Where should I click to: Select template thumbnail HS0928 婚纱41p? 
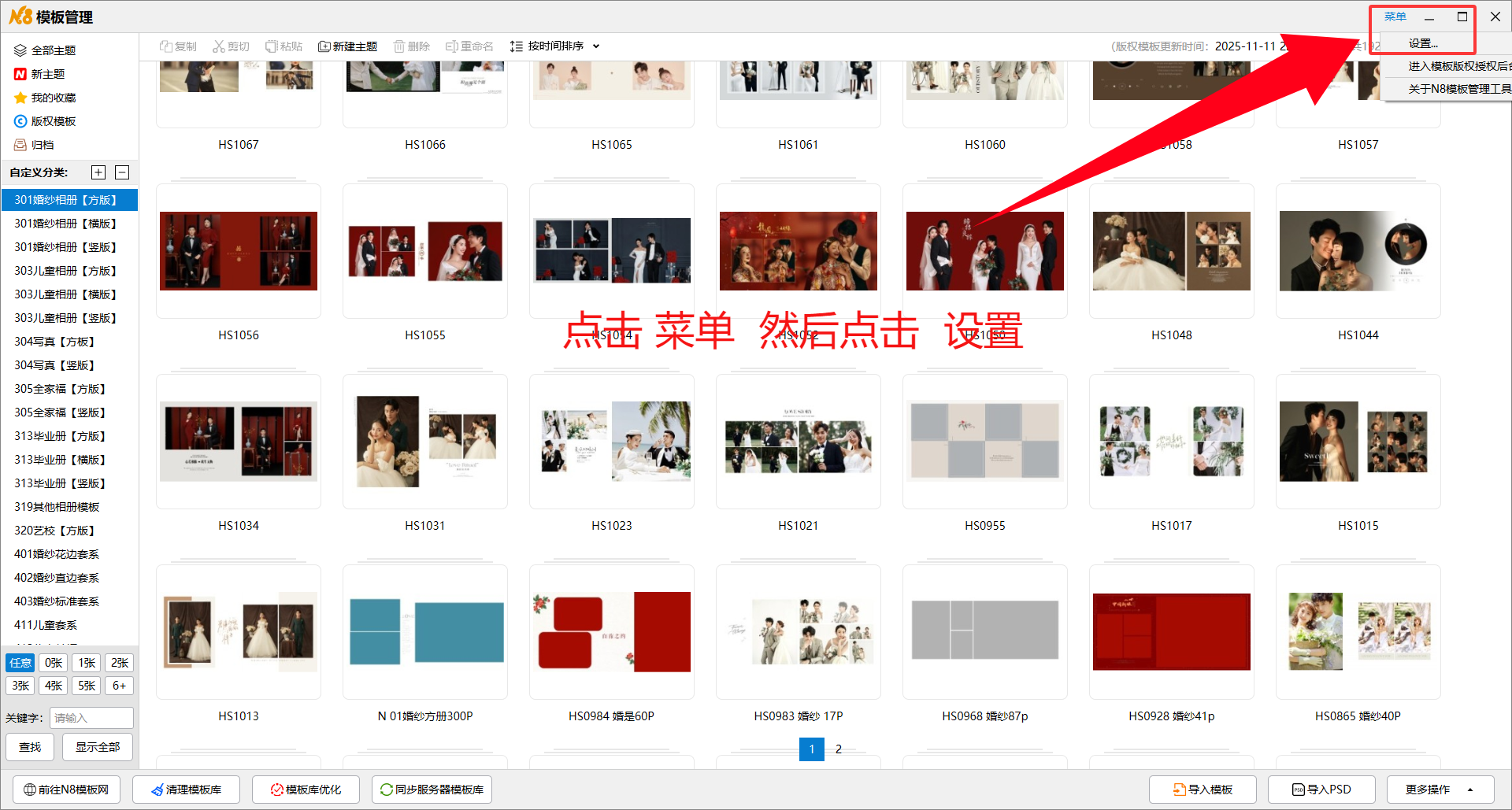(x=1172, y=632)
